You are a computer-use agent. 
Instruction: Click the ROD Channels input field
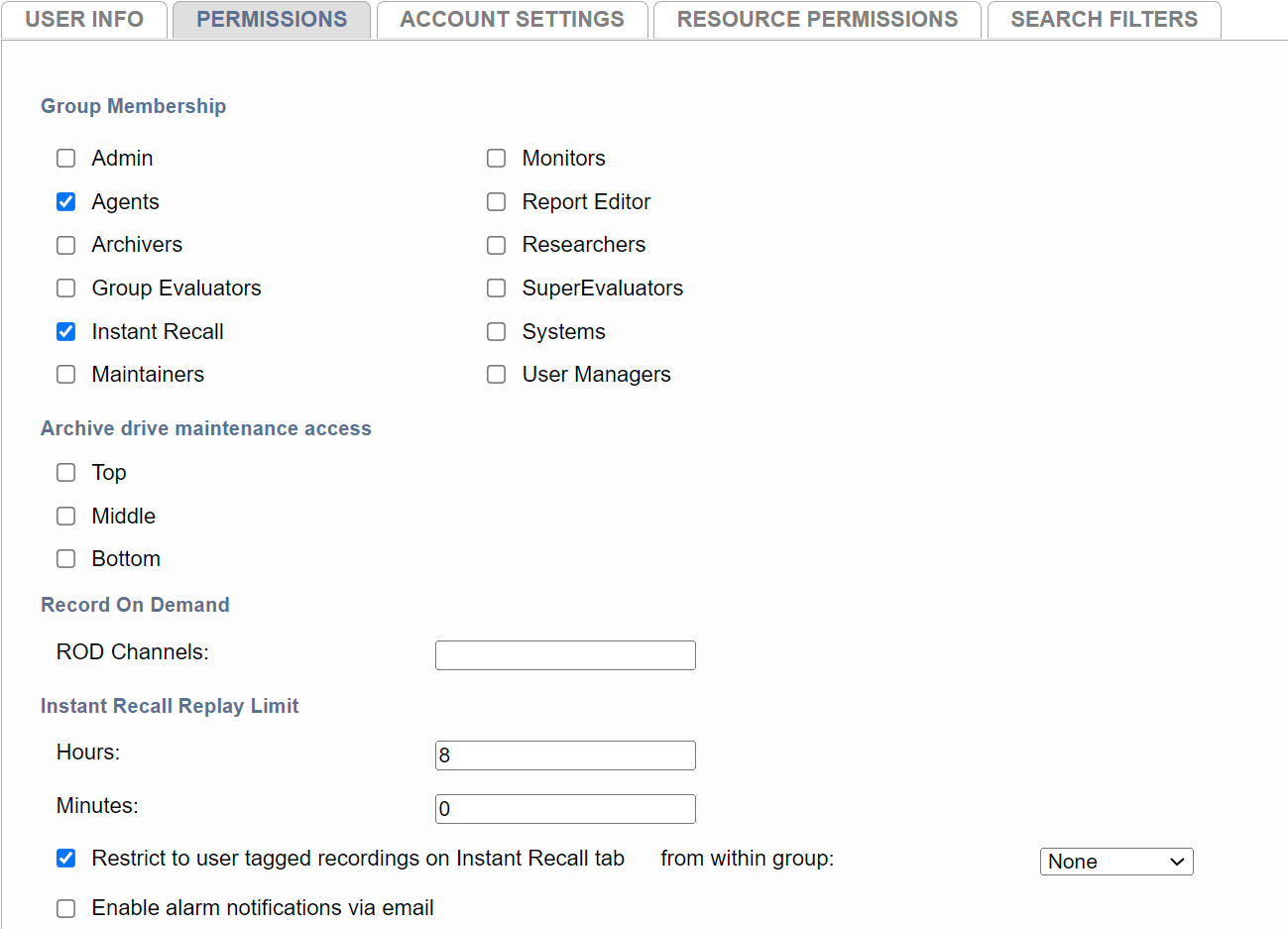click(564, 654)
